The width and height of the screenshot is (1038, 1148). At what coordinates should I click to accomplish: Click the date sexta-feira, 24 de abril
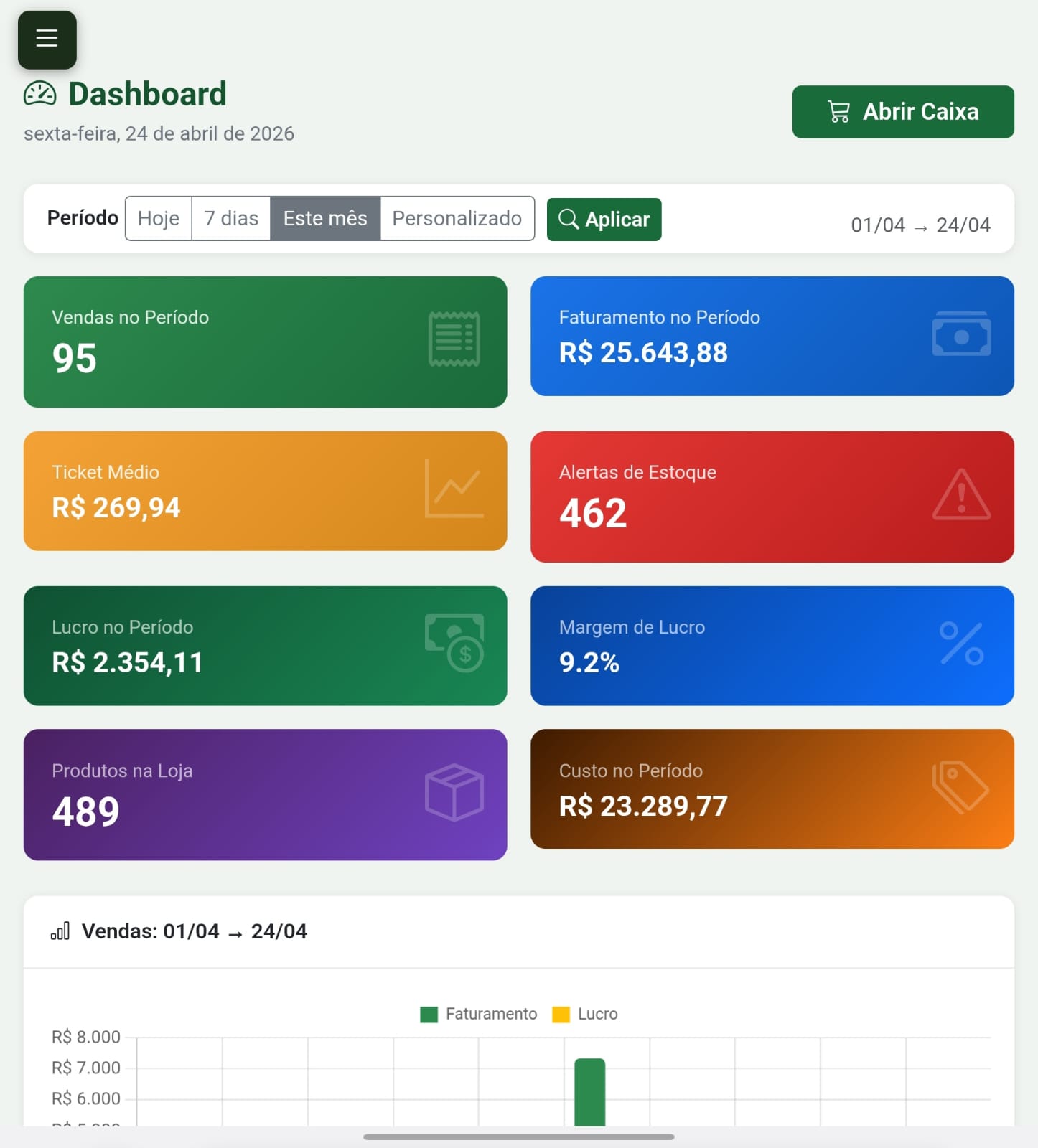click(159, 134)
